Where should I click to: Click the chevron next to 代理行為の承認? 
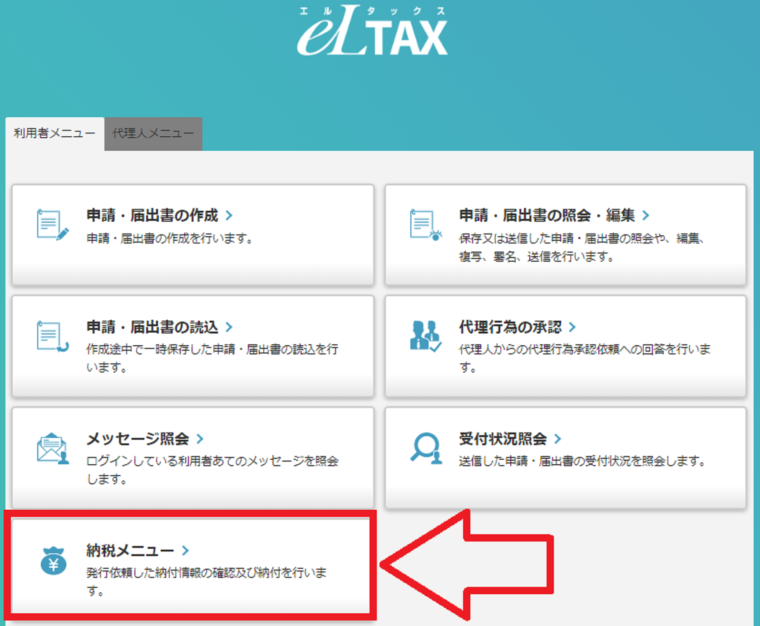(x=572, y=327)
